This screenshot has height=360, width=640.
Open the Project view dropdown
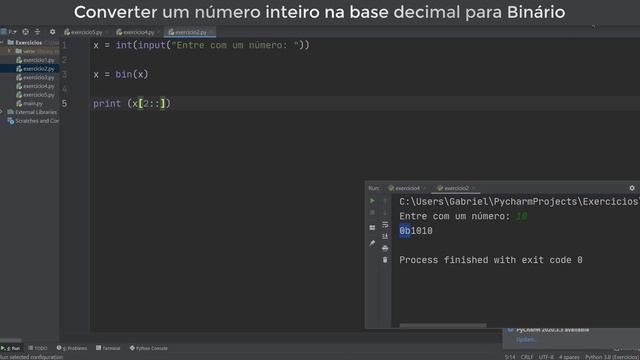click(9, 31)
